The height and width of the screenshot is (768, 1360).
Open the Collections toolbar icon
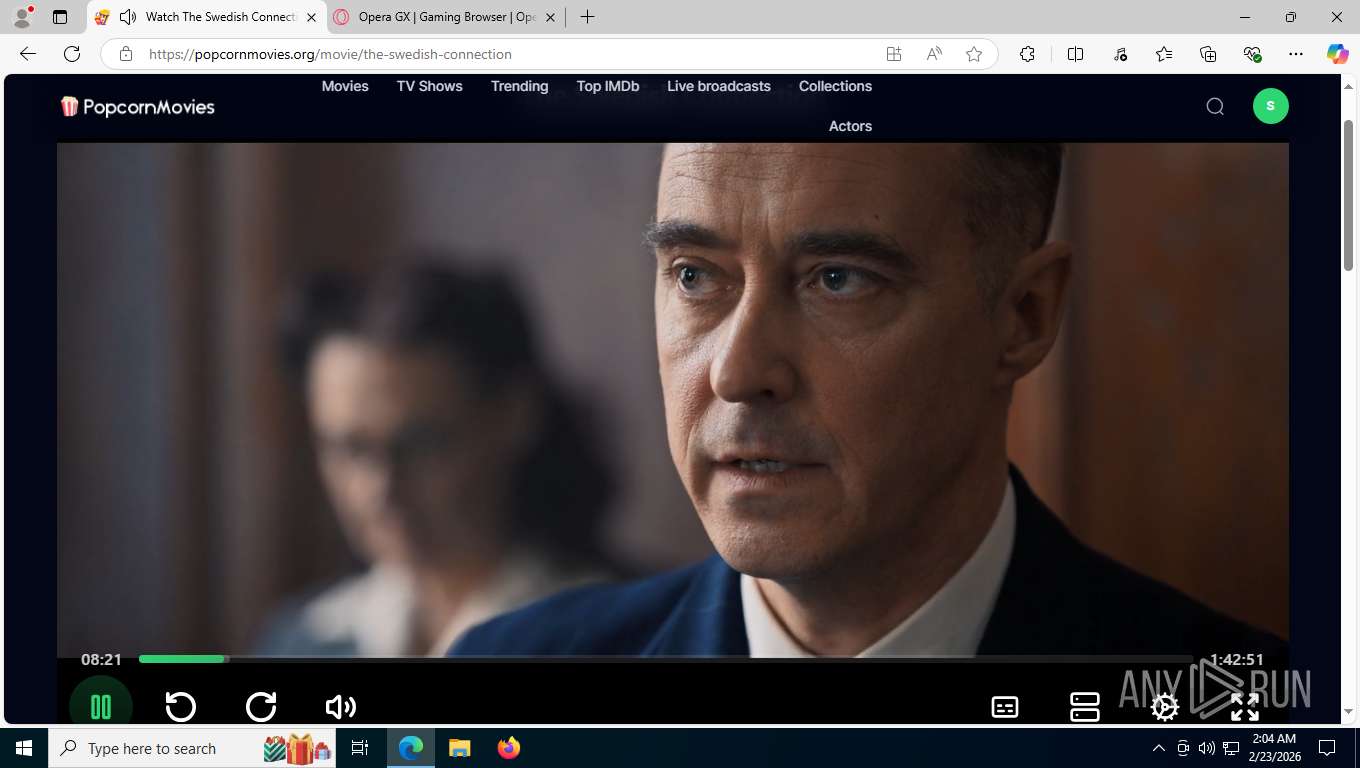point(1208,54)
